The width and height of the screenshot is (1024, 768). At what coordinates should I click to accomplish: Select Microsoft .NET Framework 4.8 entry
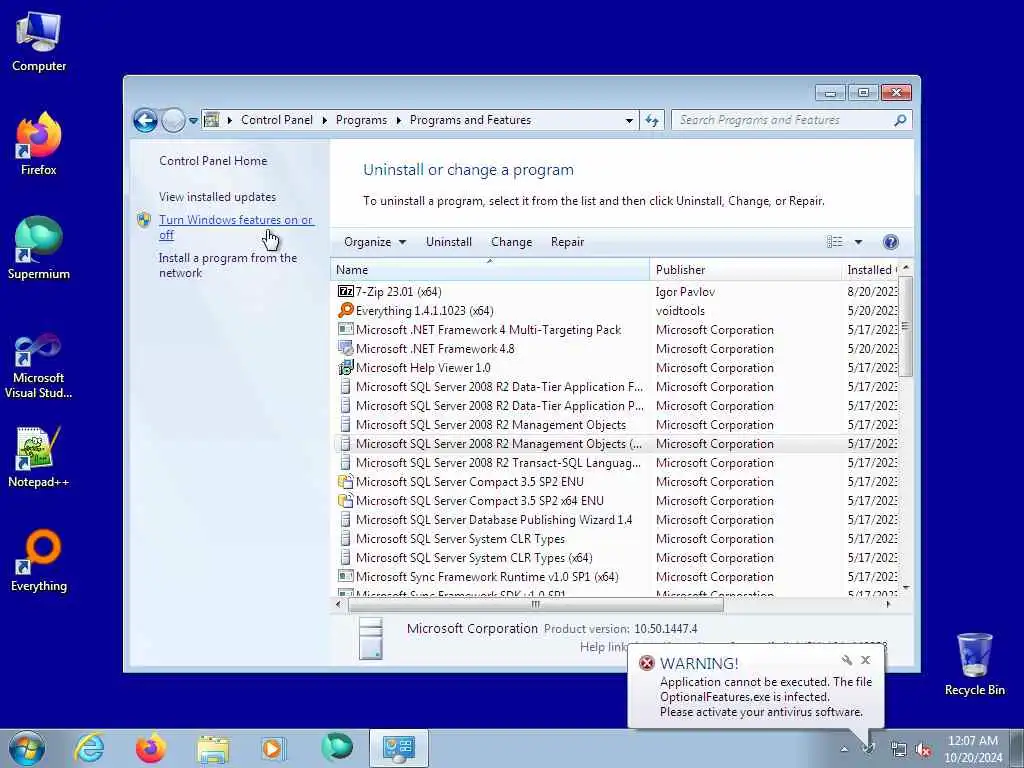617,349
